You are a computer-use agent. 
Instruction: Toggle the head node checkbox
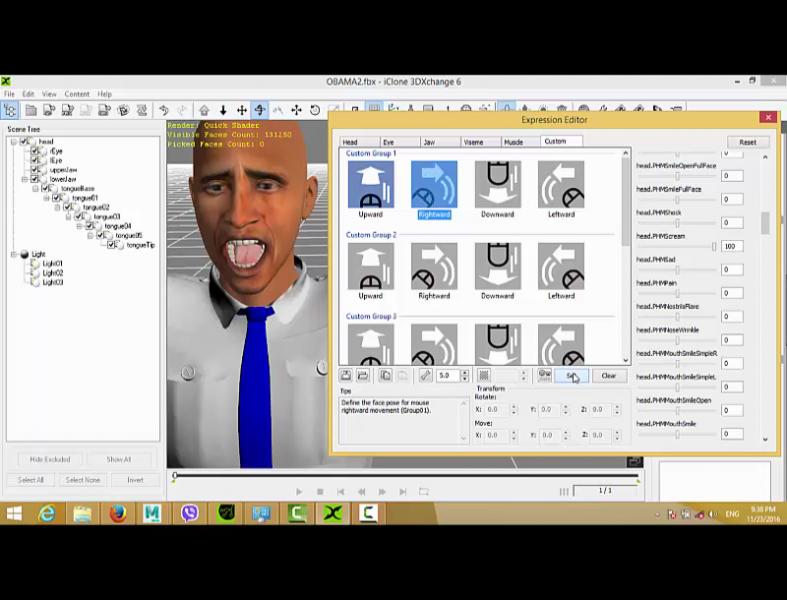click(24, 142)
